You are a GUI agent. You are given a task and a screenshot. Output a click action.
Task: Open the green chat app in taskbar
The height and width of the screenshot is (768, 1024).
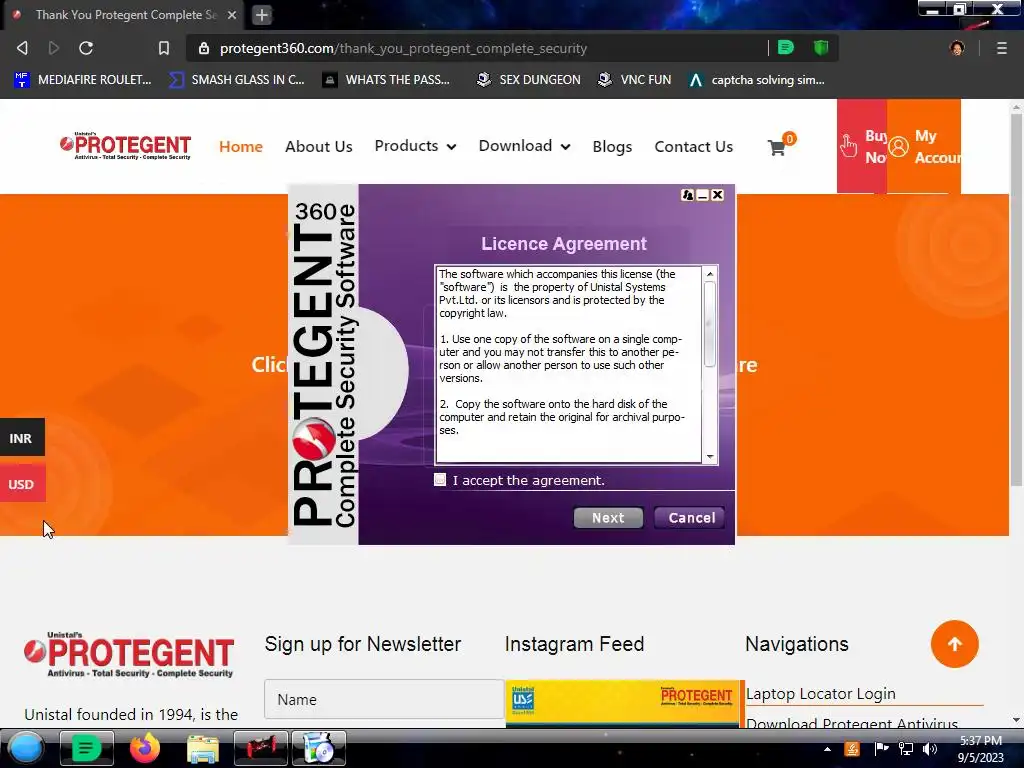coord(86,748)
